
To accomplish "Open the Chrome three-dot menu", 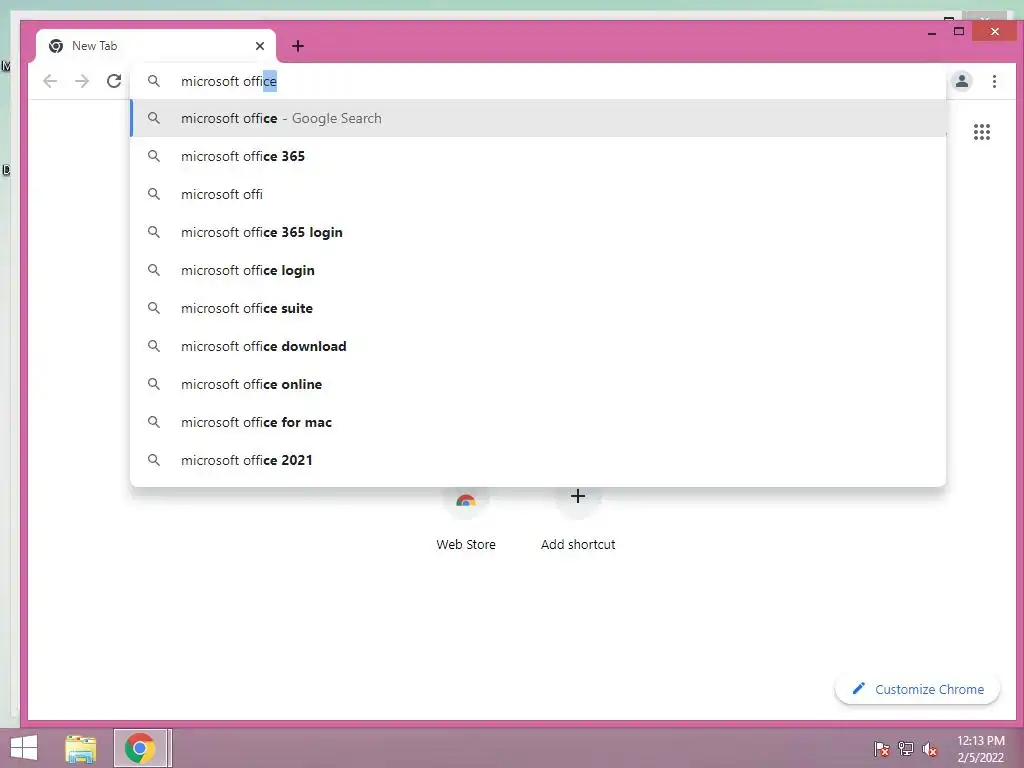I will (x=994, y=81).
